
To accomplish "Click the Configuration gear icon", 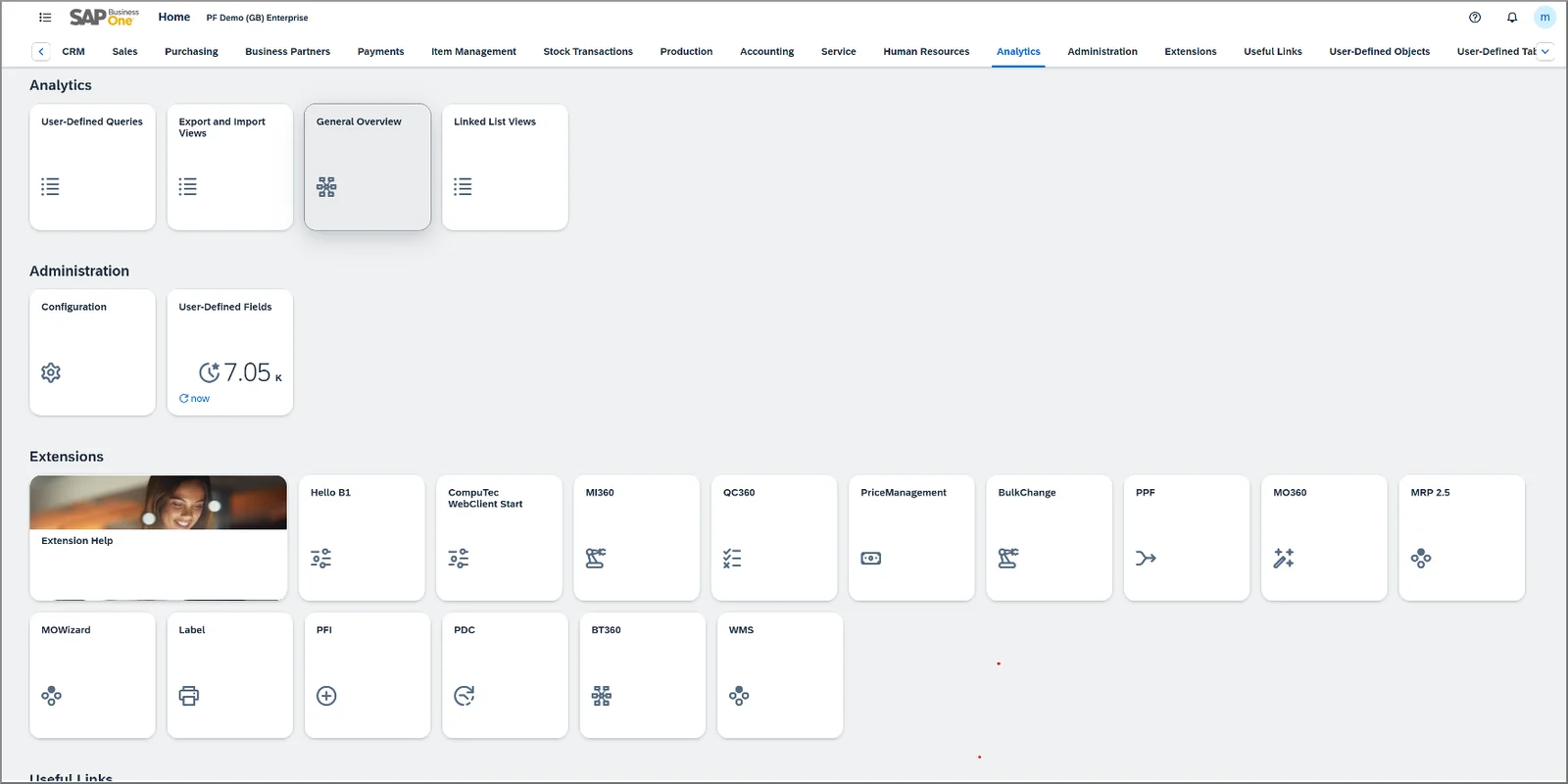I will (x=51, y=372).
